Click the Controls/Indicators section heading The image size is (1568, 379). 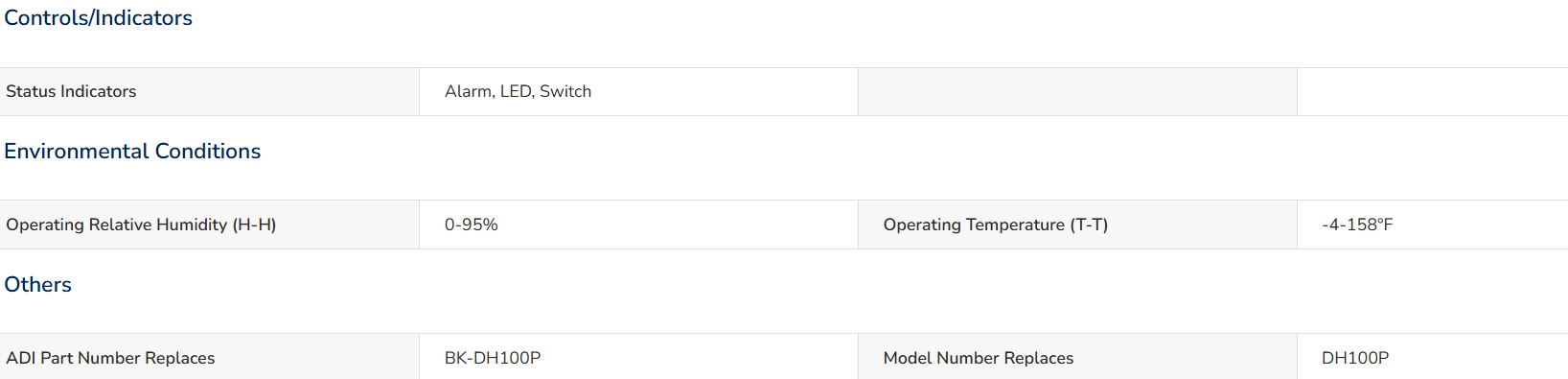tap(98, 18)
